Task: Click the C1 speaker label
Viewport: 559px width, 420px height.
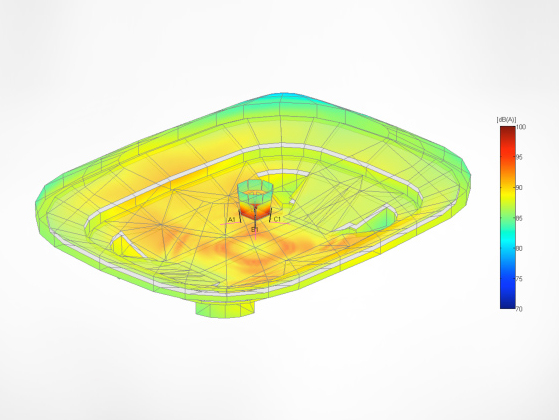Action: 277,219
